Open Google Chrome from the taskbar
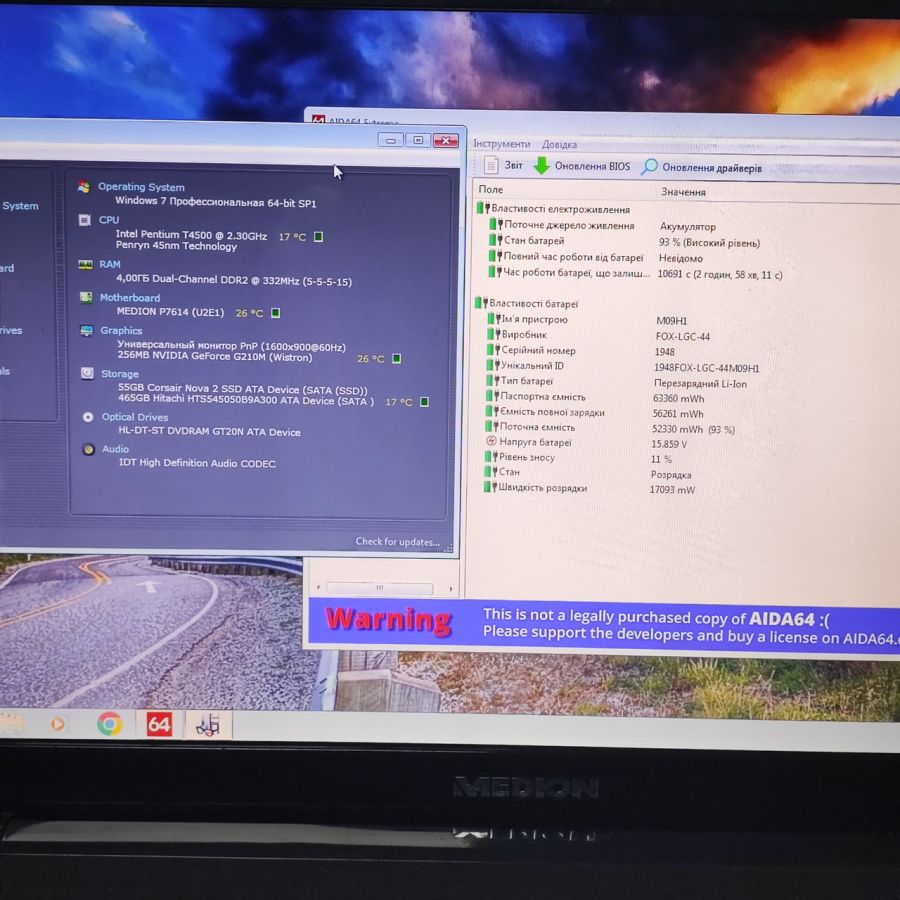The width and height of the screenshot is (900, 900). click(110, 723)
